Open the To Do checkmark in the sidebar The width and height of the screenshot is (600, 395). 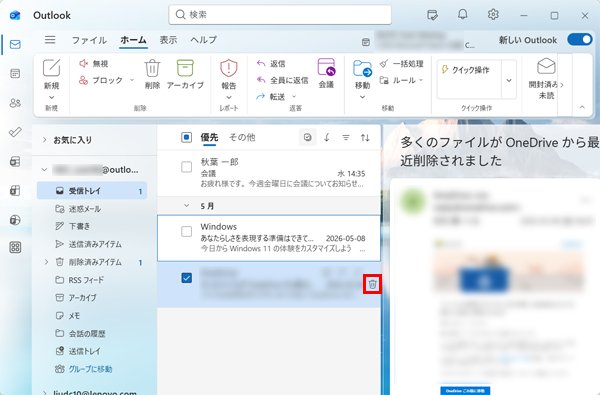(15, 132)
